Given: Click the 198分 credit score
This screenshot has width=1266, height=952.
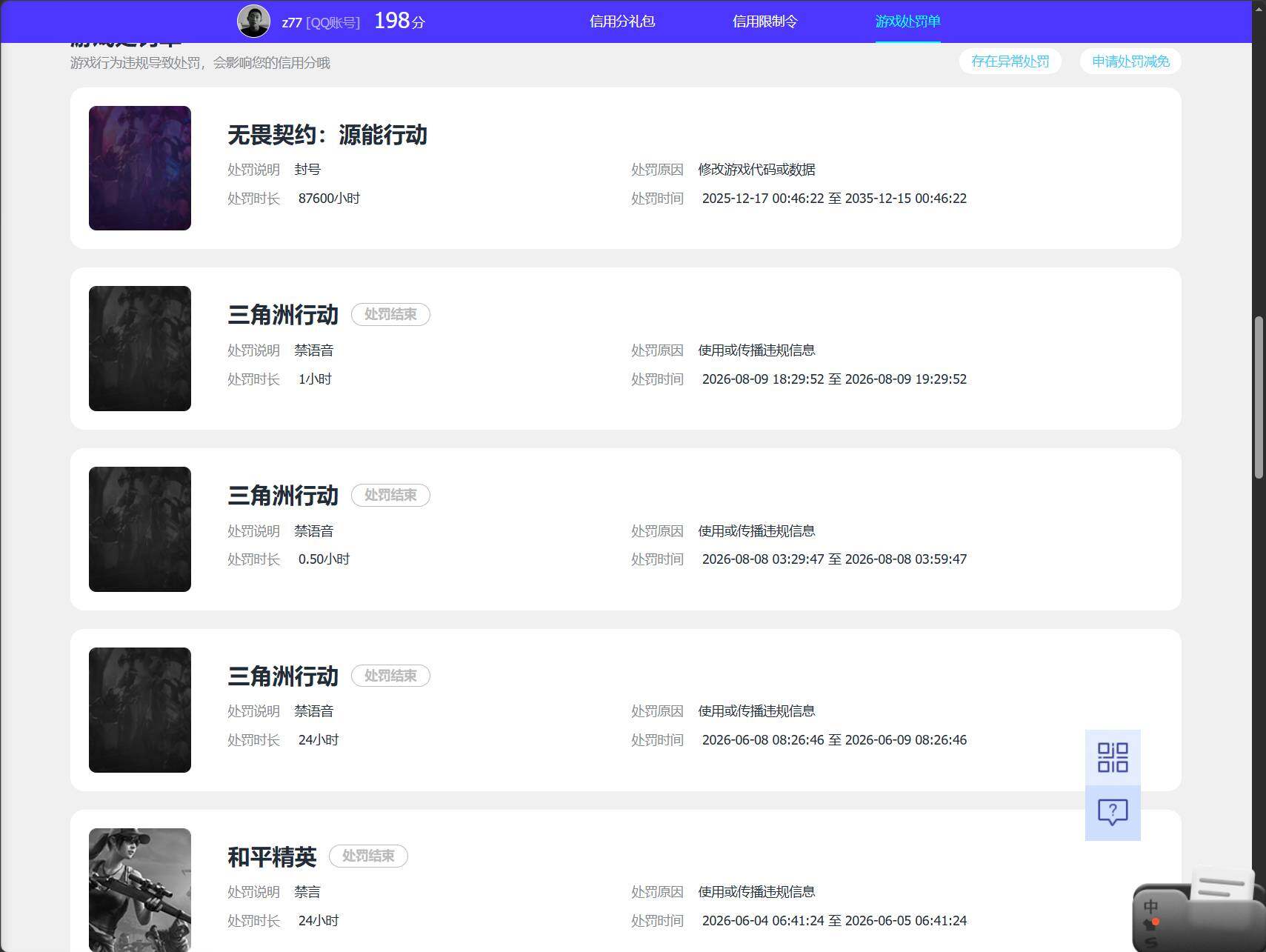Looking at the screenshot, I should point(399,21).
